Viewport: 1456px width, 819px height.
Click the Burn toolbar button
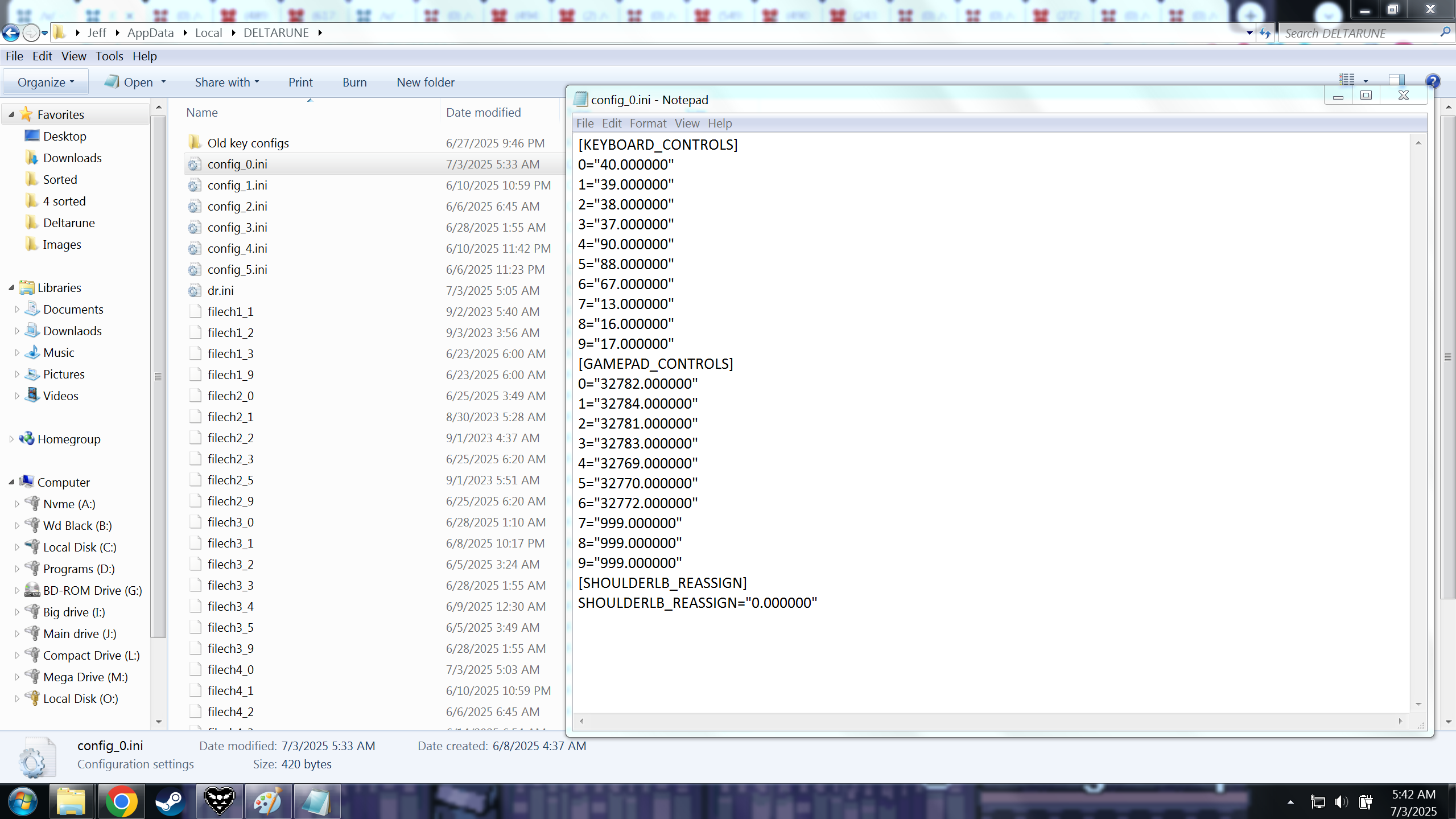[354, 82]
